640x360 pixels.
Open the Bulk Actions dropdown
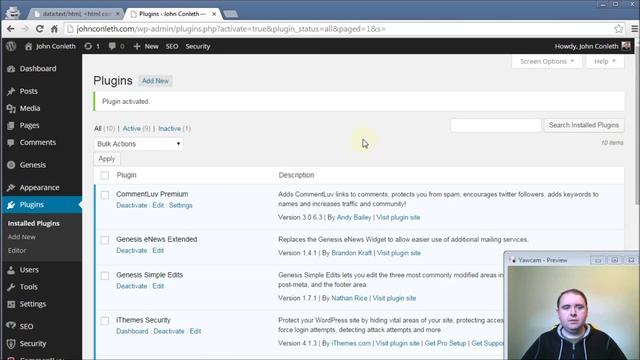(138, 144)
